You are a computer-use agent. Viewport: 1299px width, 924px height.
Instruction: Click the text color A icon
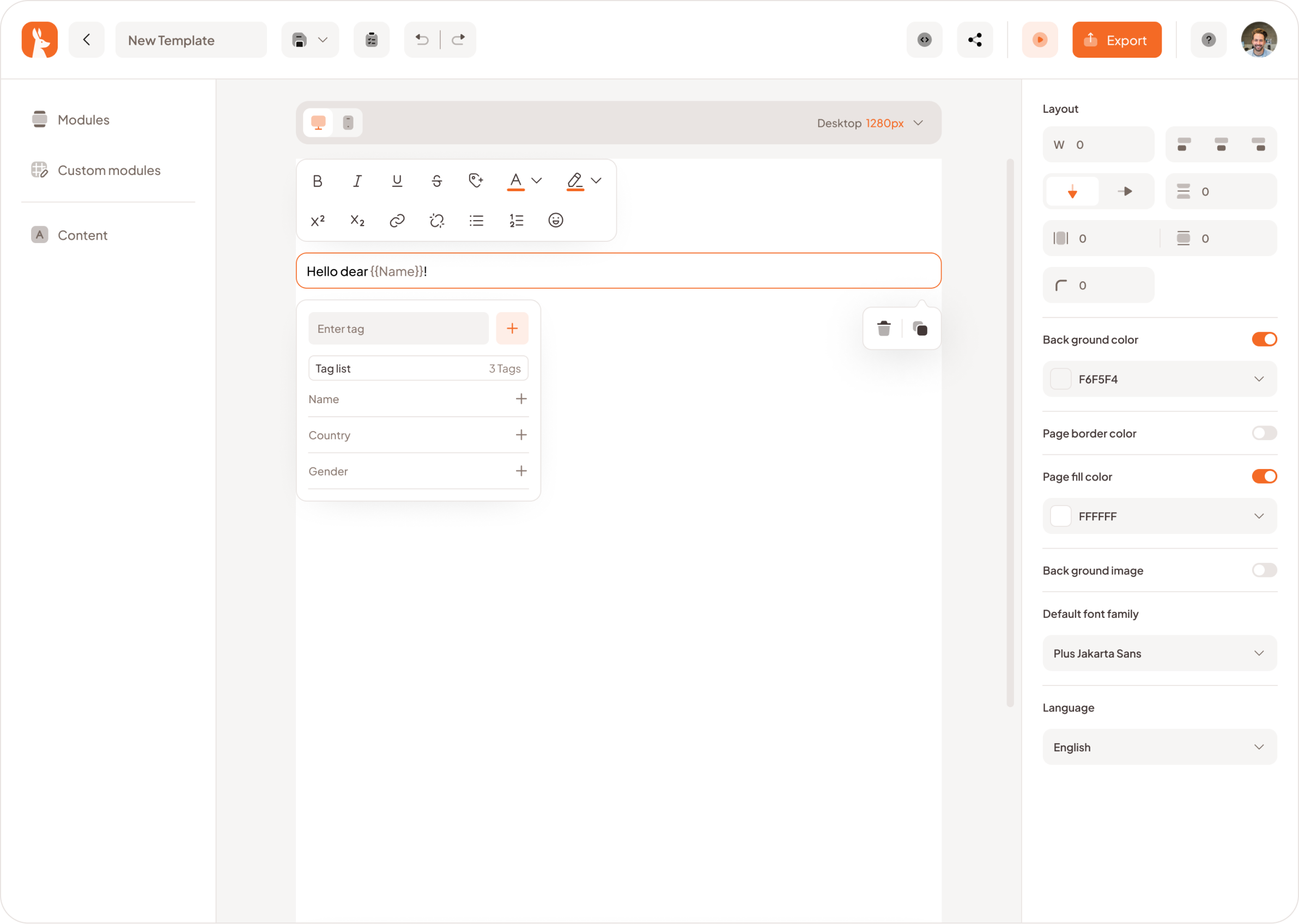515,181
